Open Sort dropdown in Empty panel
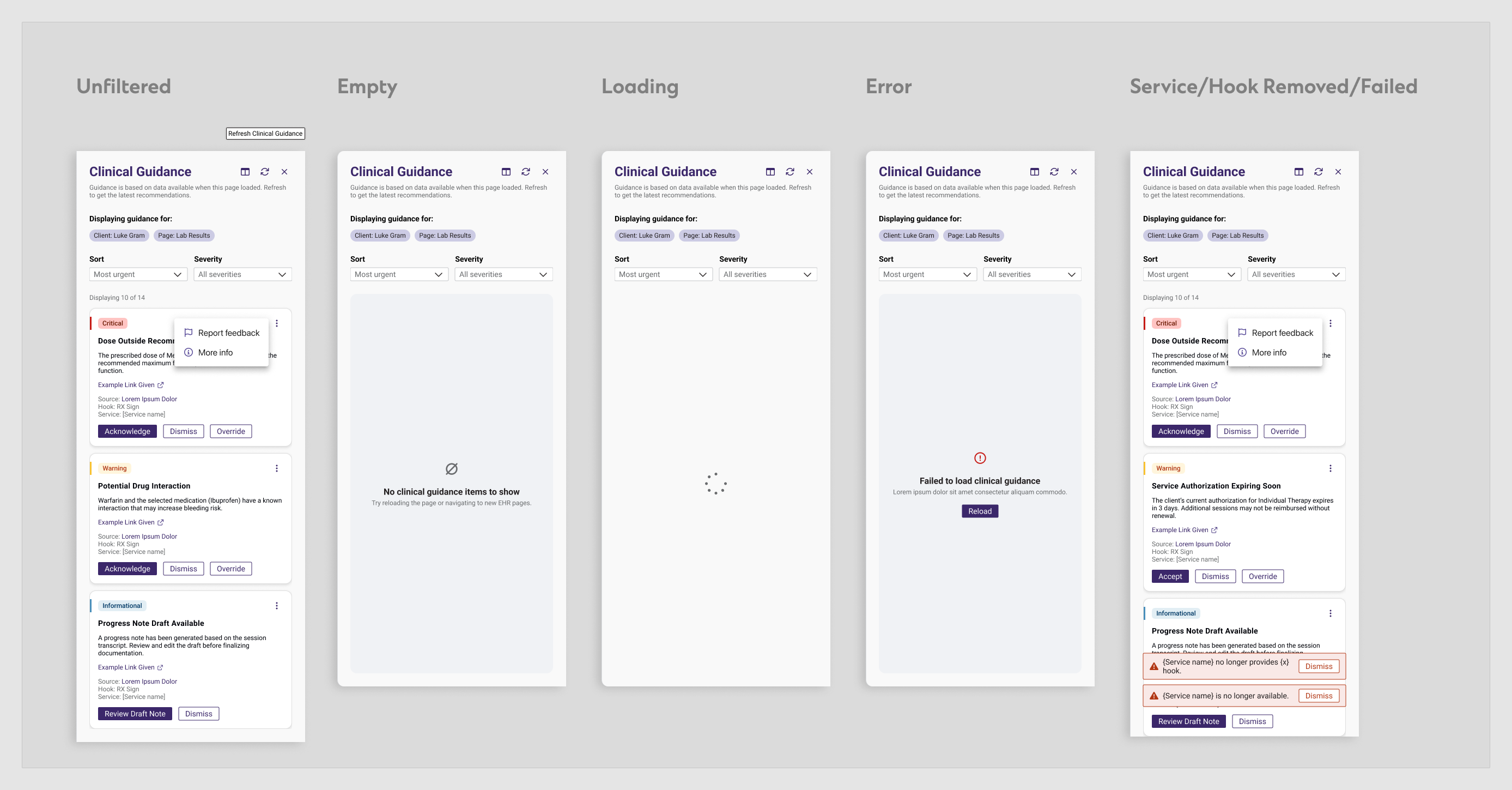Screen dimensions: 1512x790 399,274
